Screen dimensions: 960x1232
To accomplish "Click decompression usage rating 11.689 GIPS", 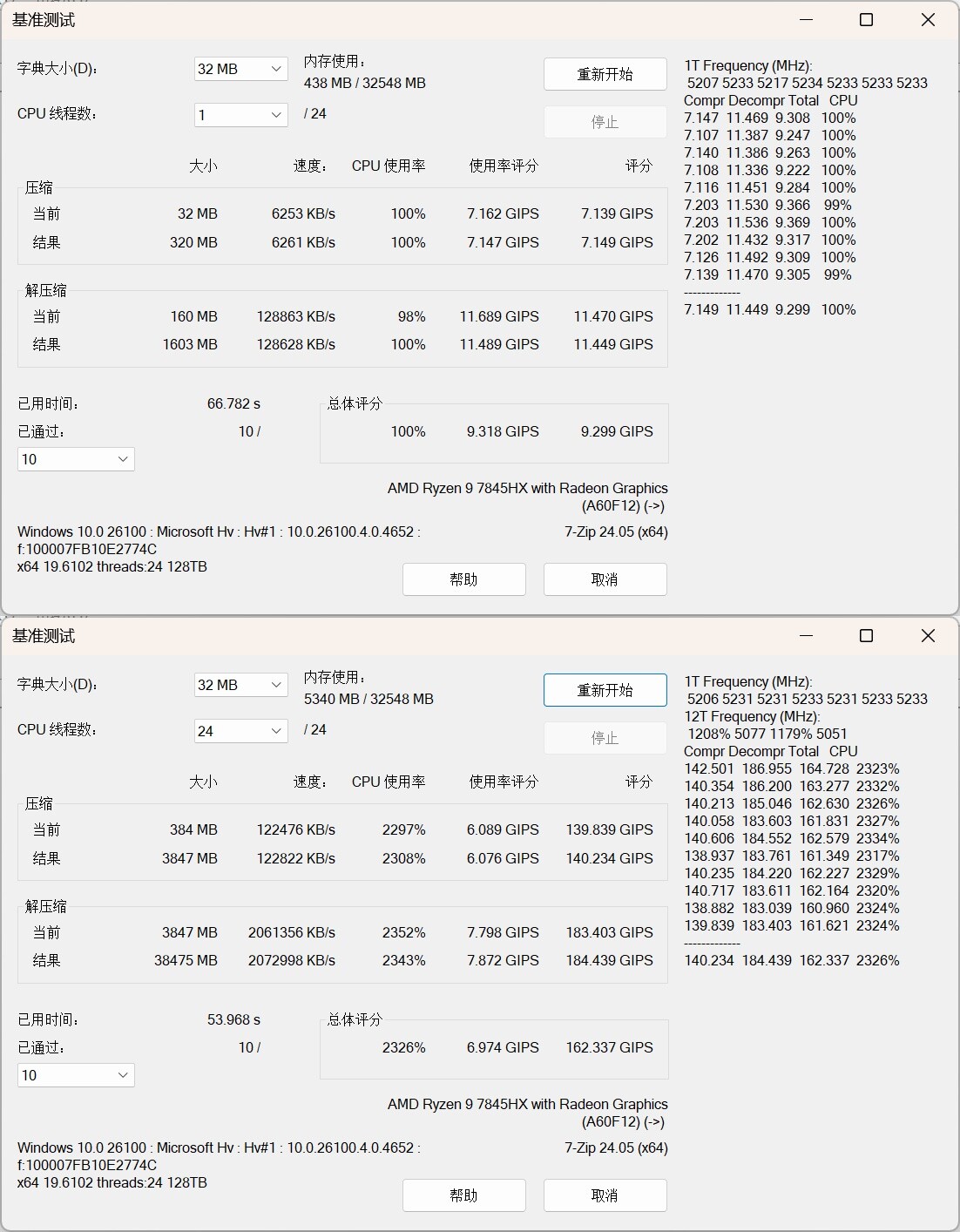I will coord(499,316).
